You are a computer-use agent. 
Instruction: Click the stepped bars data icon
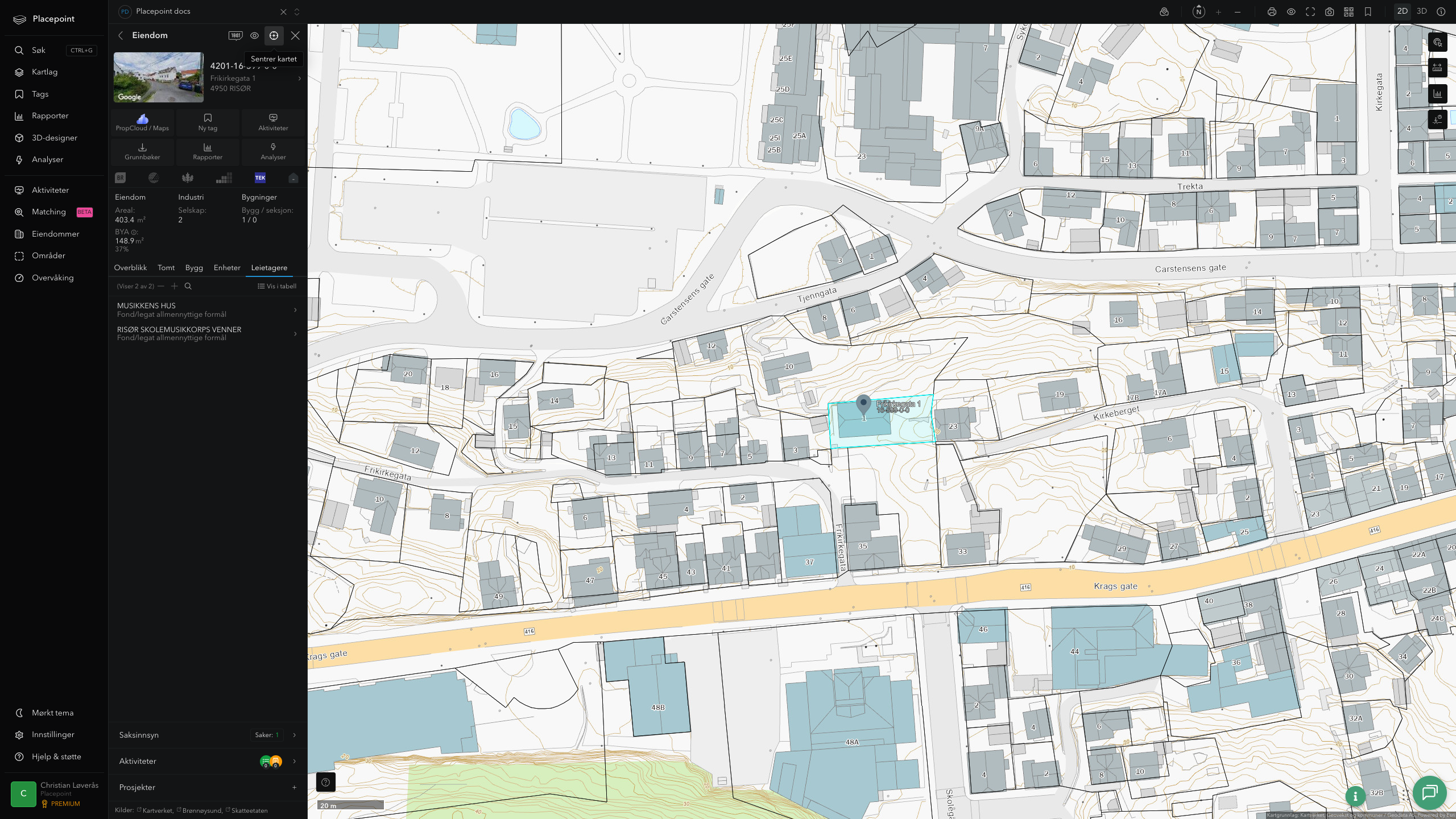(x=224, y=178)
